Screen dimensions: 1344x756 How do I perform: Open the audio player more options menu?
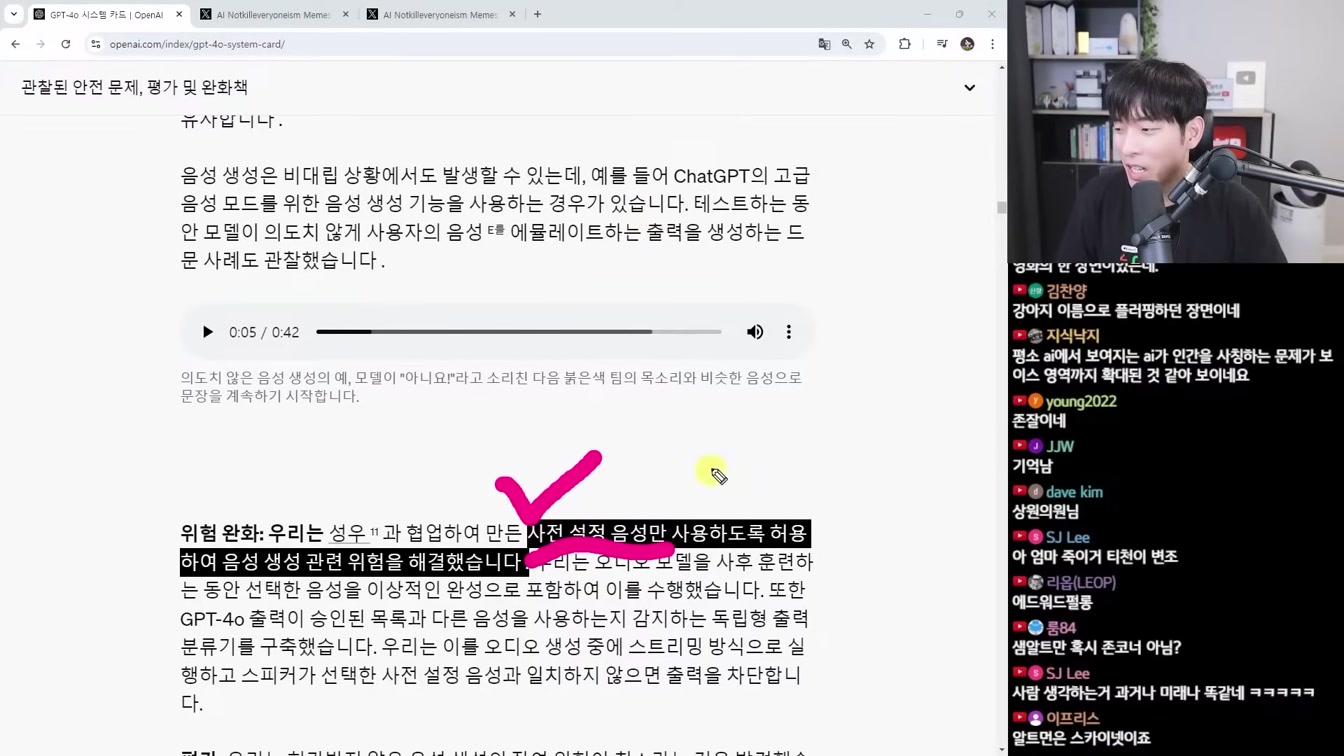pyautogui.click(x=788, y=332)
